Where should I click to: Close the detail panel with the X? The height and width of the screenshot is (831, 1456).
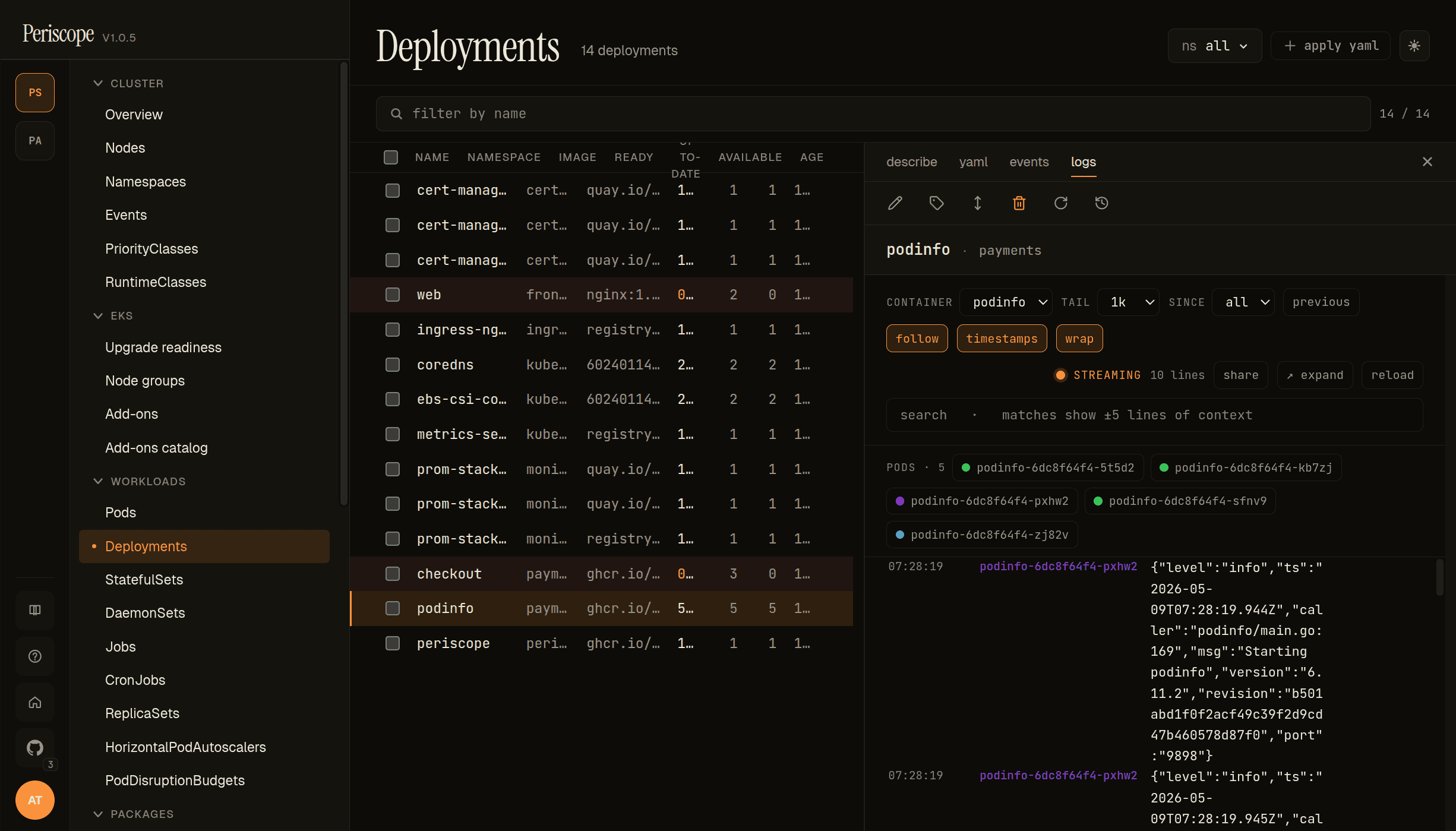[1427, 162]
